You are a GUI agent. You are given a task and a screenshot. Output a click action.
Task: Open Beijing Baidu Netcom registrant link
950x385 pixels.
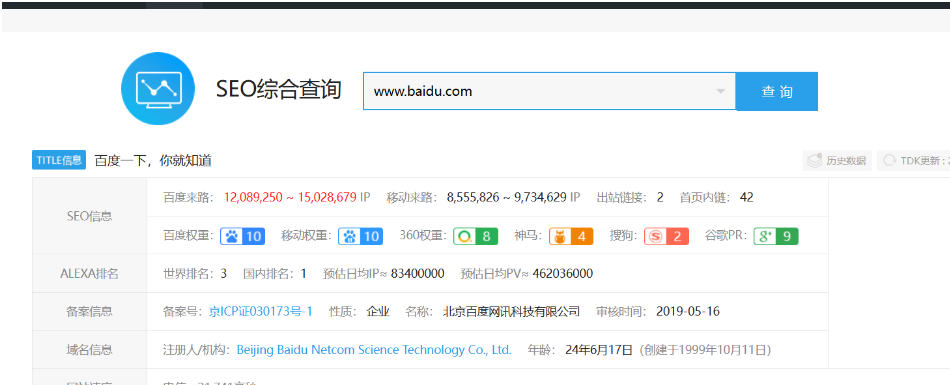point(374,350)
